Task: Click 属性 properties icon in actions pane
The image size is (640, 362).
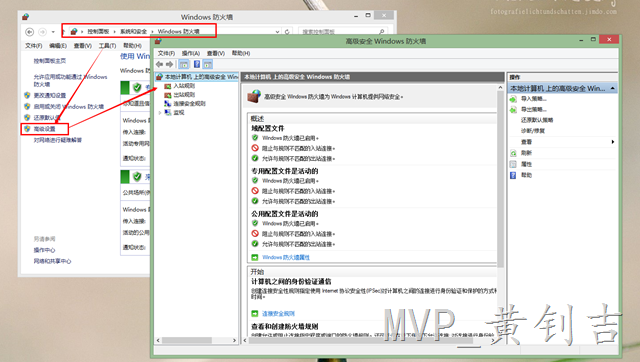Action: click(x=513, y=164)
